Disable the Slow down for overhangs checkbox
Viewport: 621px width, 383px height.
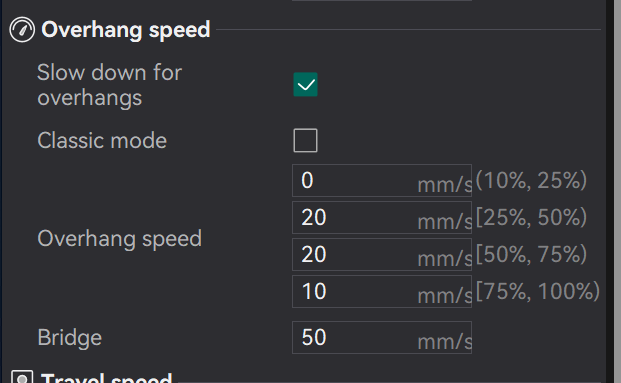305,84
